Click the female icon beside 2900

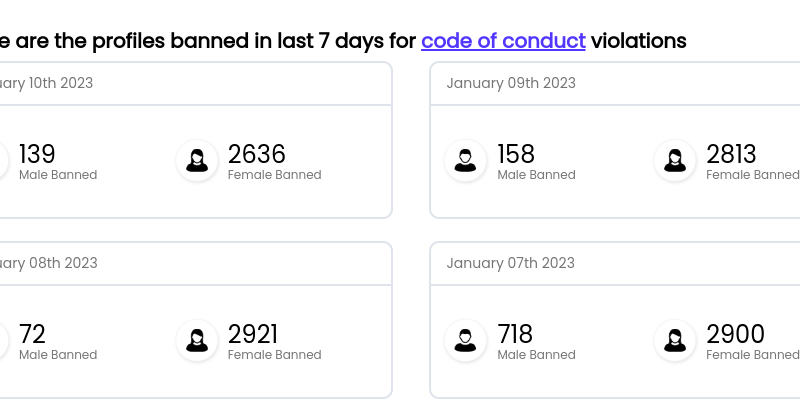click(x=675, y=340)
